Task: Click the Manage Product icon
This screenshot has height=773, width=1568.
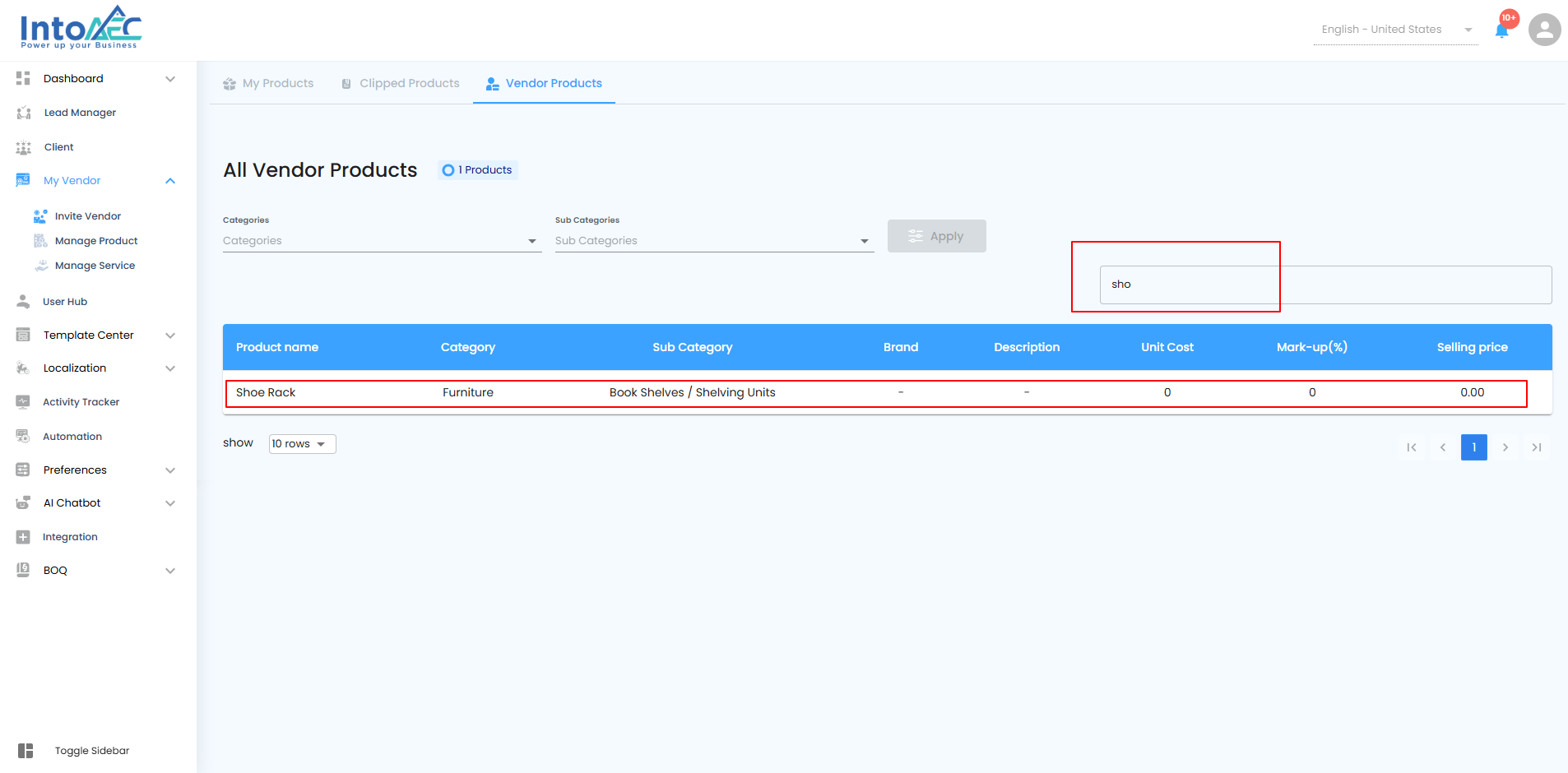Action: pyautogui.click(x=40, y=241)
